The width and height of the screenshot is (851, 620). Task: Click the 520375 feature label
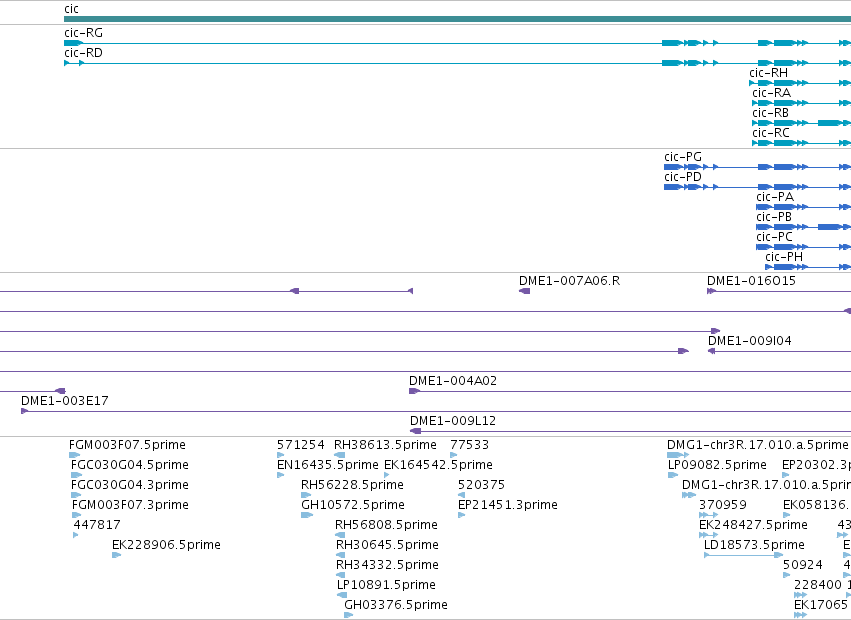pos(481,485)
